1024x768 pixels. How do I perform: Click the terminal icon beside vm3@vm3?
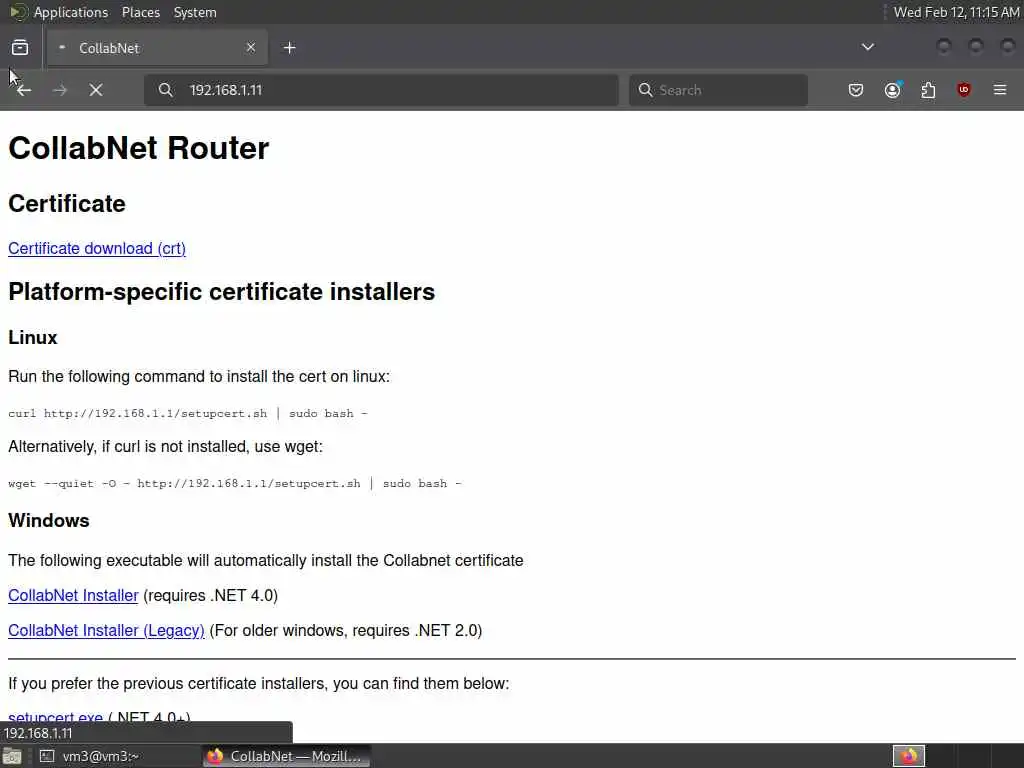[x=47, y=756]
